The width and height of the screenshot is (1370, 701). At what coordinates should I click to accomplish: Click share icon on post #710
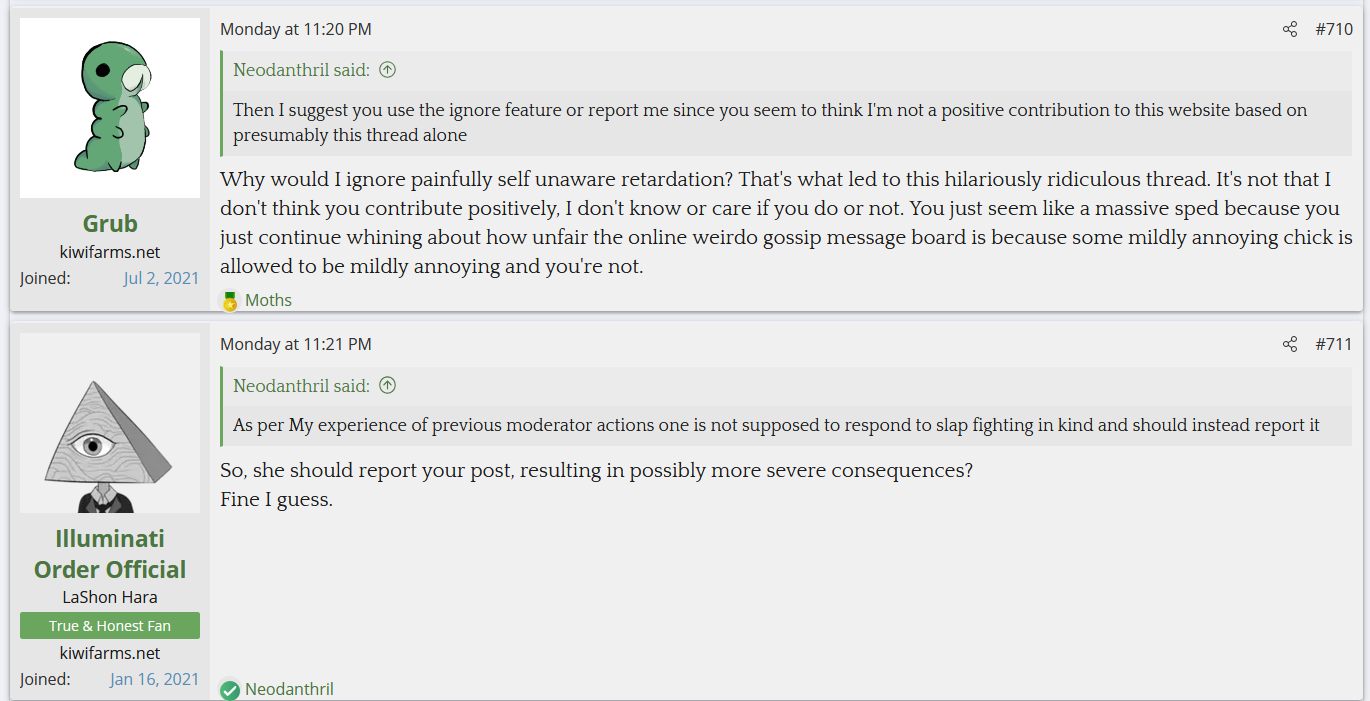tap(1290, 29)
